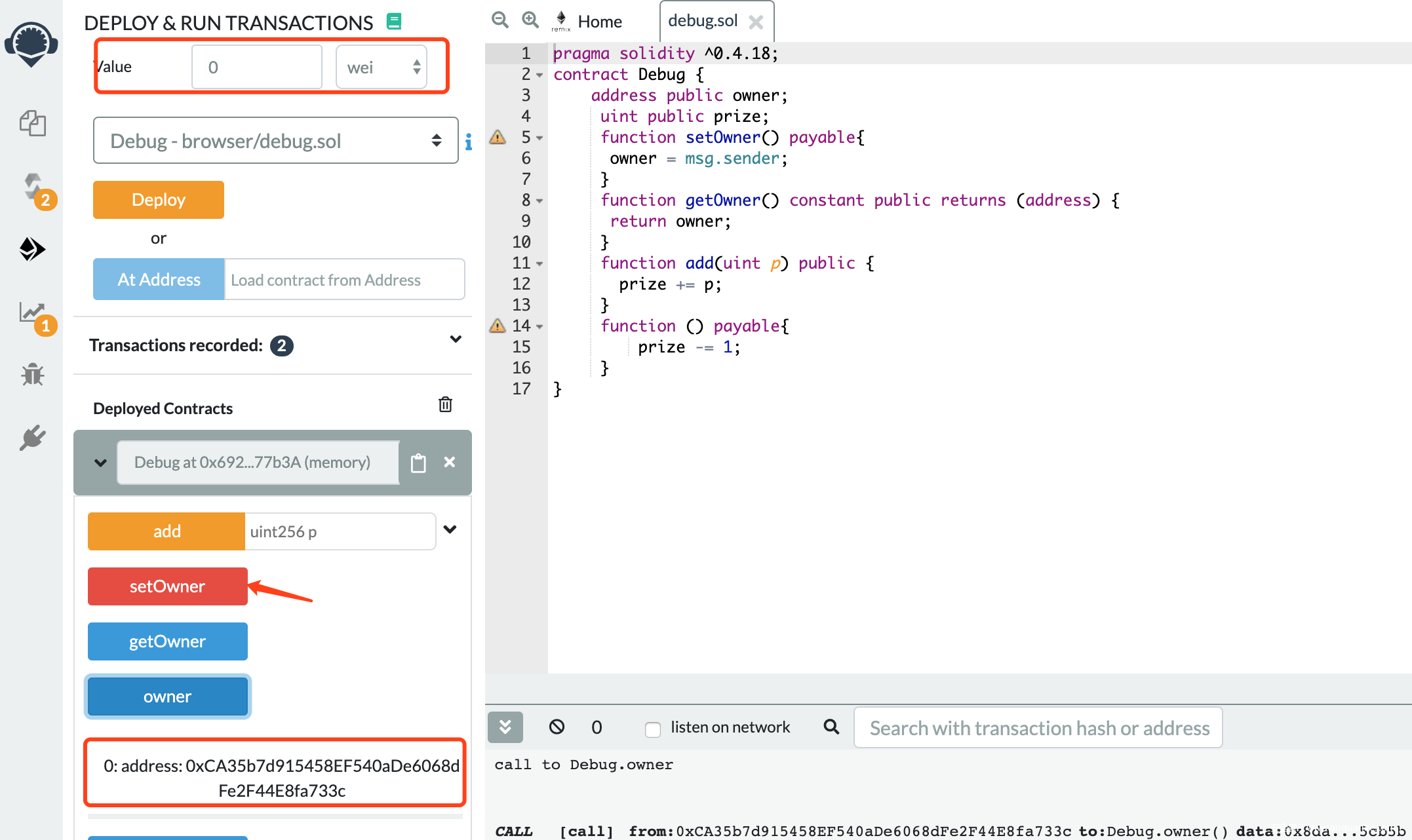The width and height of the screenshot is (1412, 840).
Task: Open the Debugger bug icon
Action: click(32, 375)
